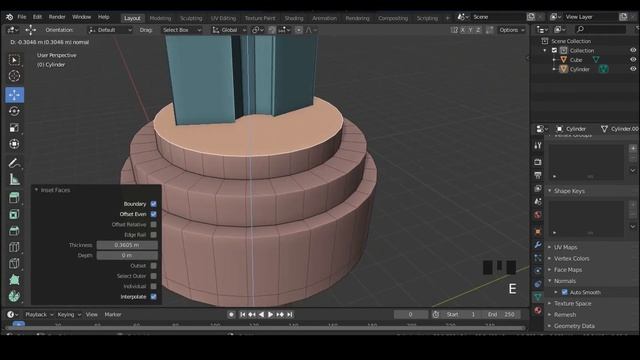Open the Keying menu in timeline
This screenshot has height=360, width=640.
click(x=69, y=314)
